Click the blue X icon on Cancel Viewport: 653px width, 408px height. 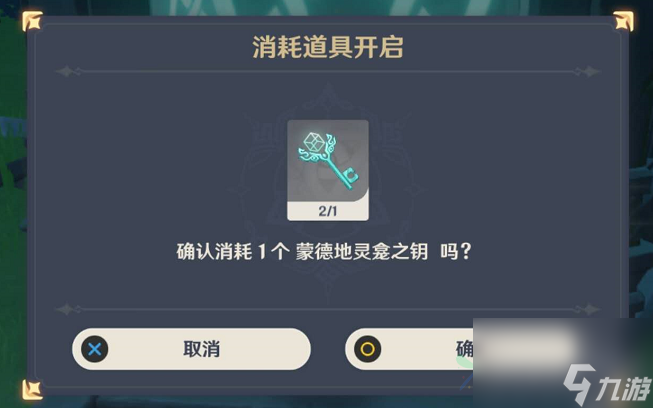click(95, 349)
